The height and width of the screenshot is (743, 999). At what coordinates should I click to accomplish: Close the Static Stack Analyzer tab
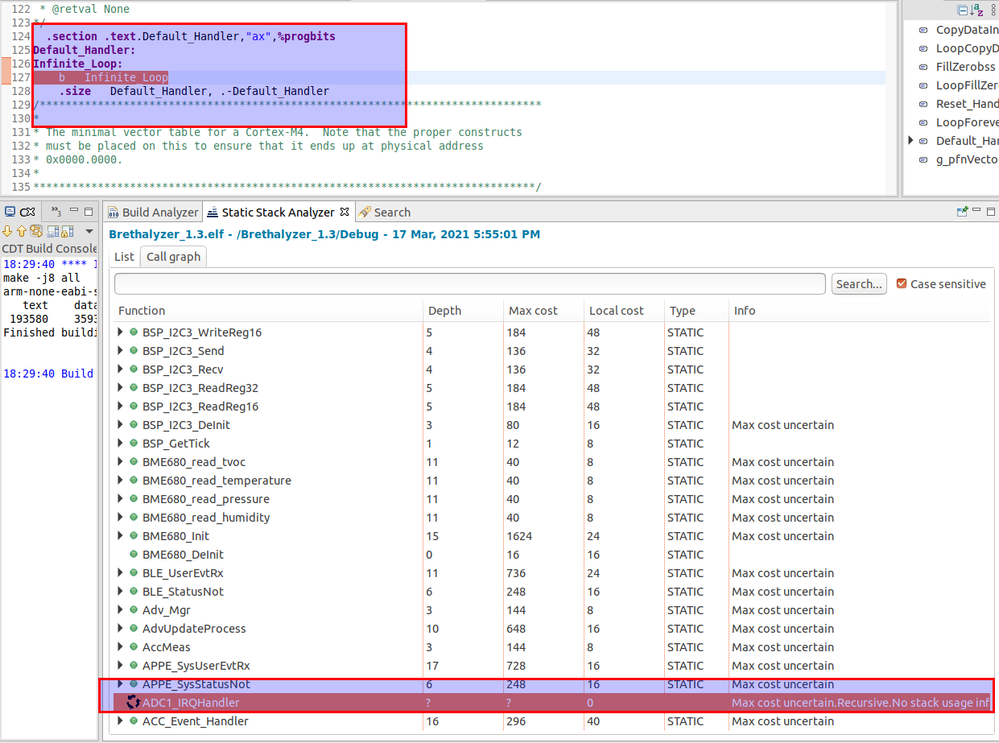pos(344,212)
